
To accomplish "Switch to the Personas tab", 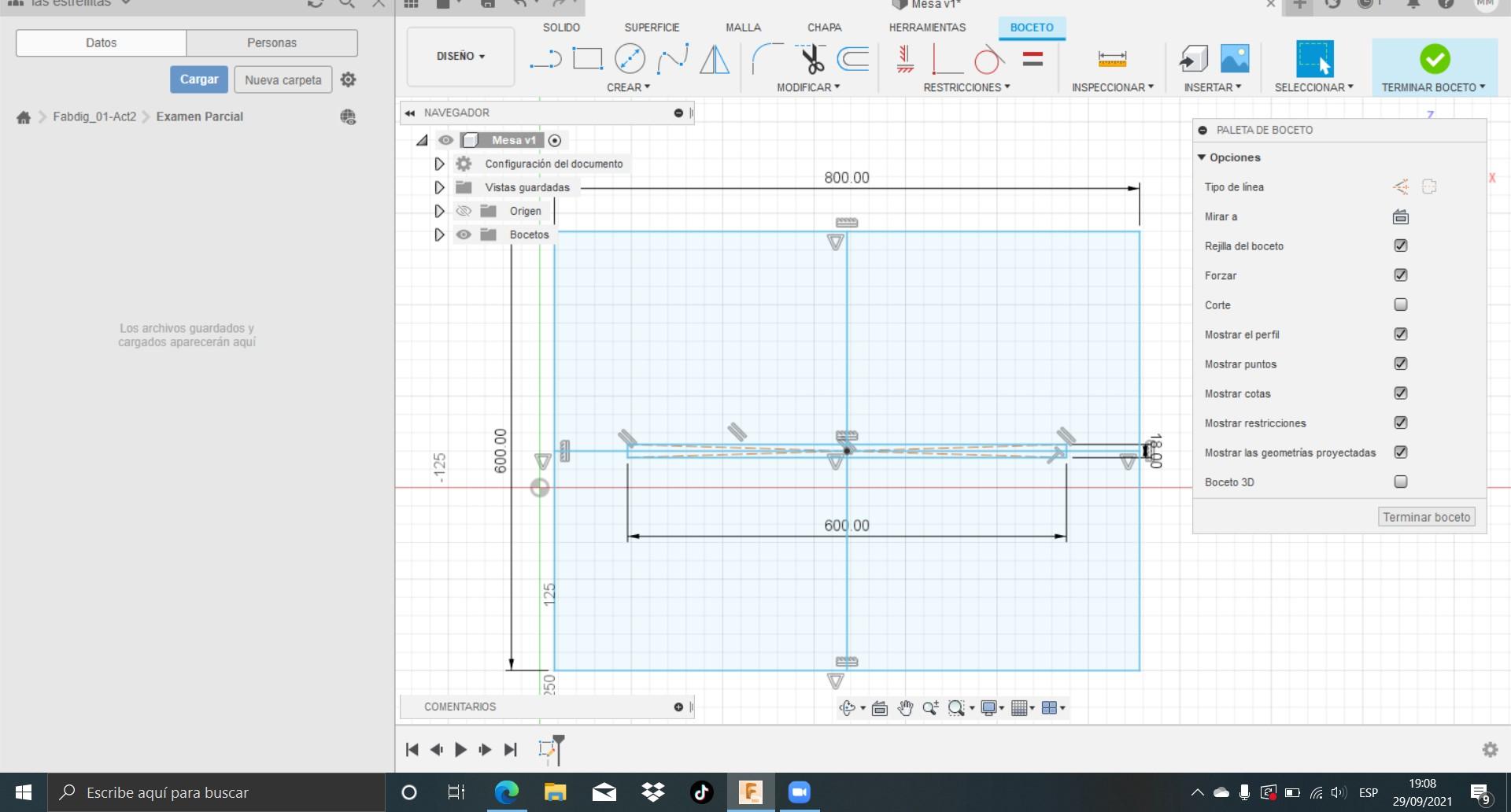I will tap(272, 42).
